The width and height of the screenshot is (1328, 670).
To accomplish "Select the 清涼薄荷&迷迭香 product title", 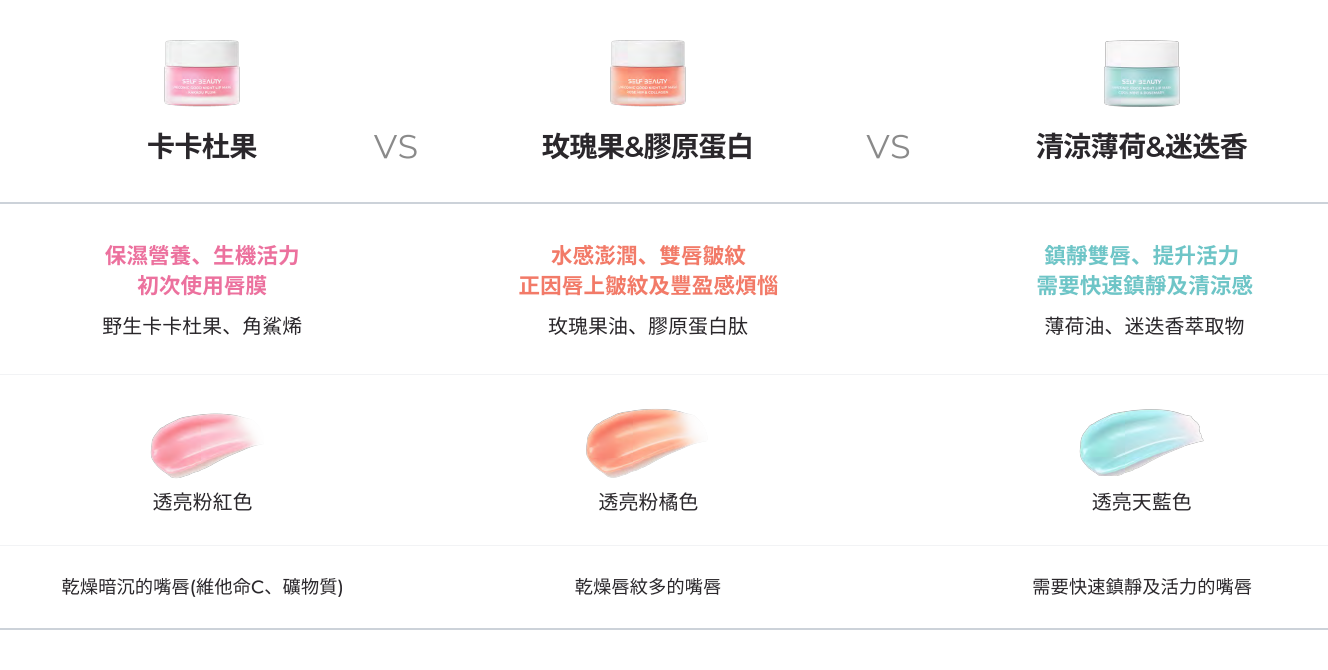I will click(x=1141, y=147).
